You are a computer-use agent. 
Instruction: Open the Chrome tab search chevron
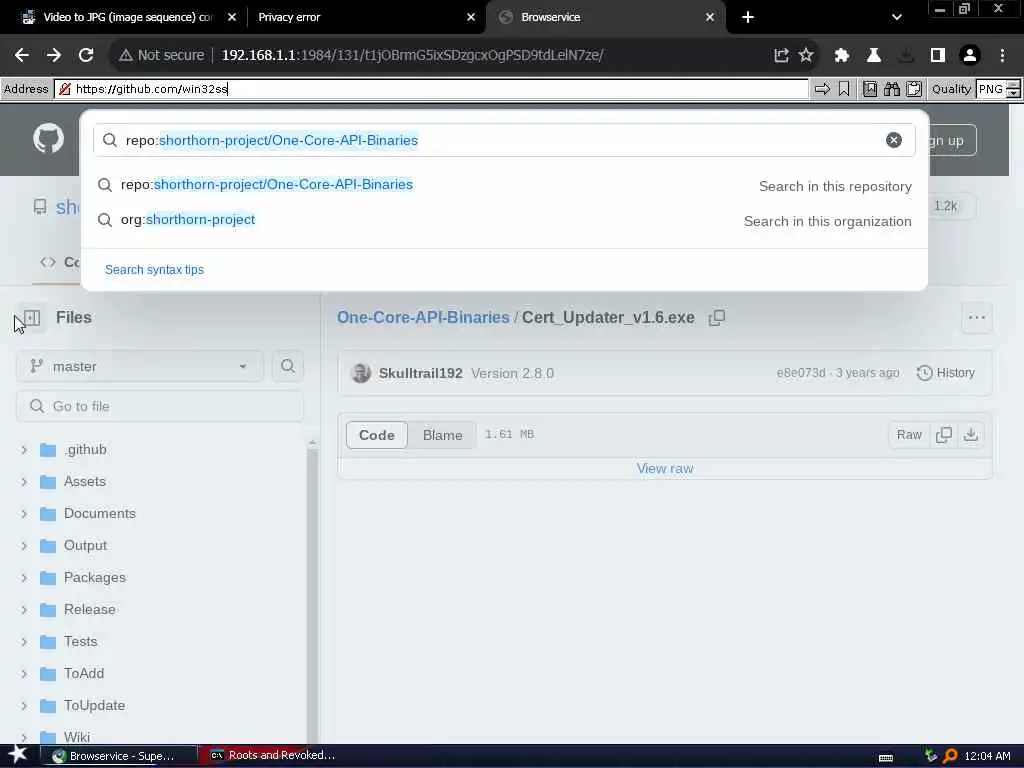click(x=897, y=17)
